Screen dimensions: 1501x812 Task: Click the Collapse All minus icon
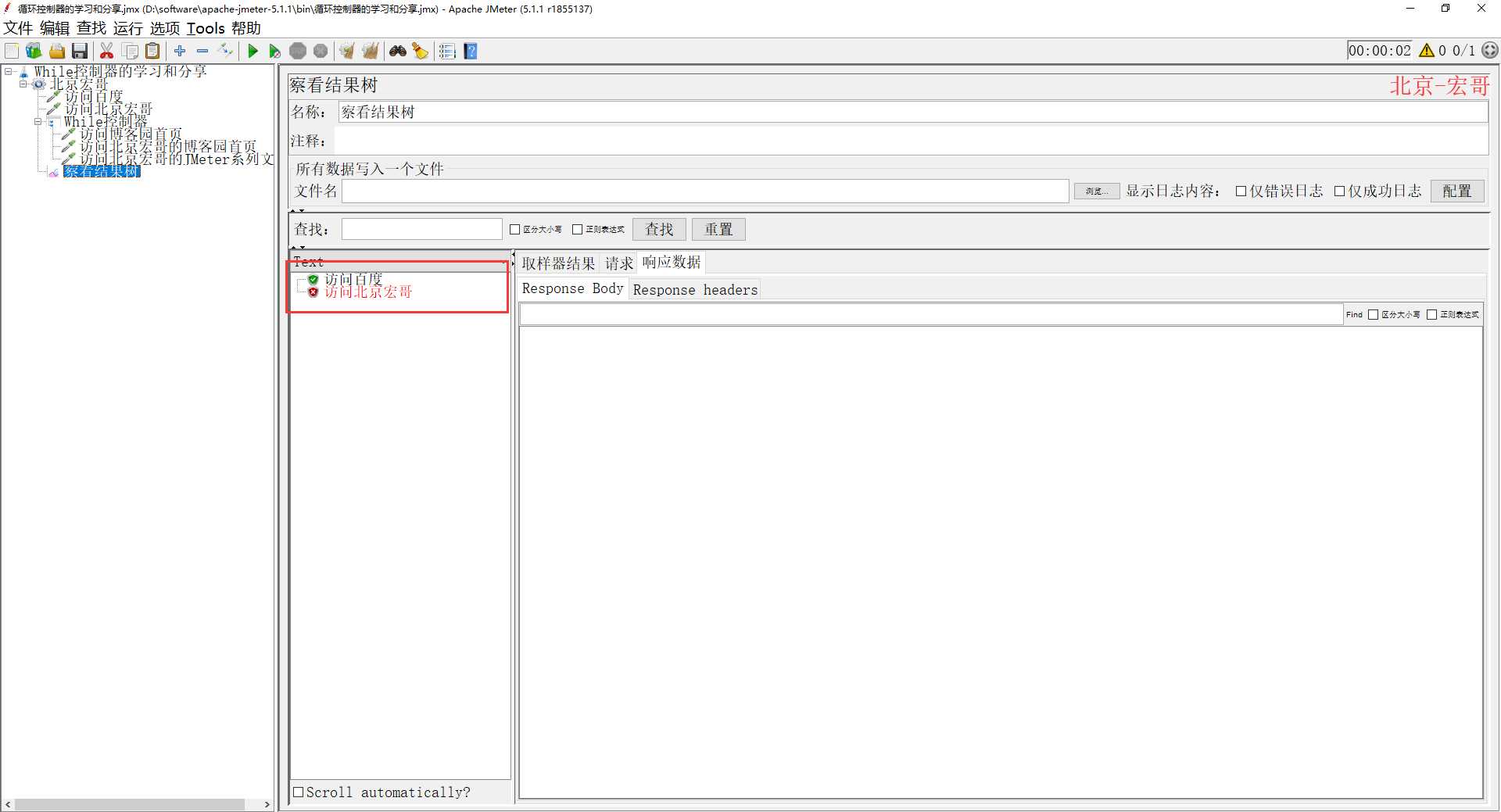coord(202,51)
